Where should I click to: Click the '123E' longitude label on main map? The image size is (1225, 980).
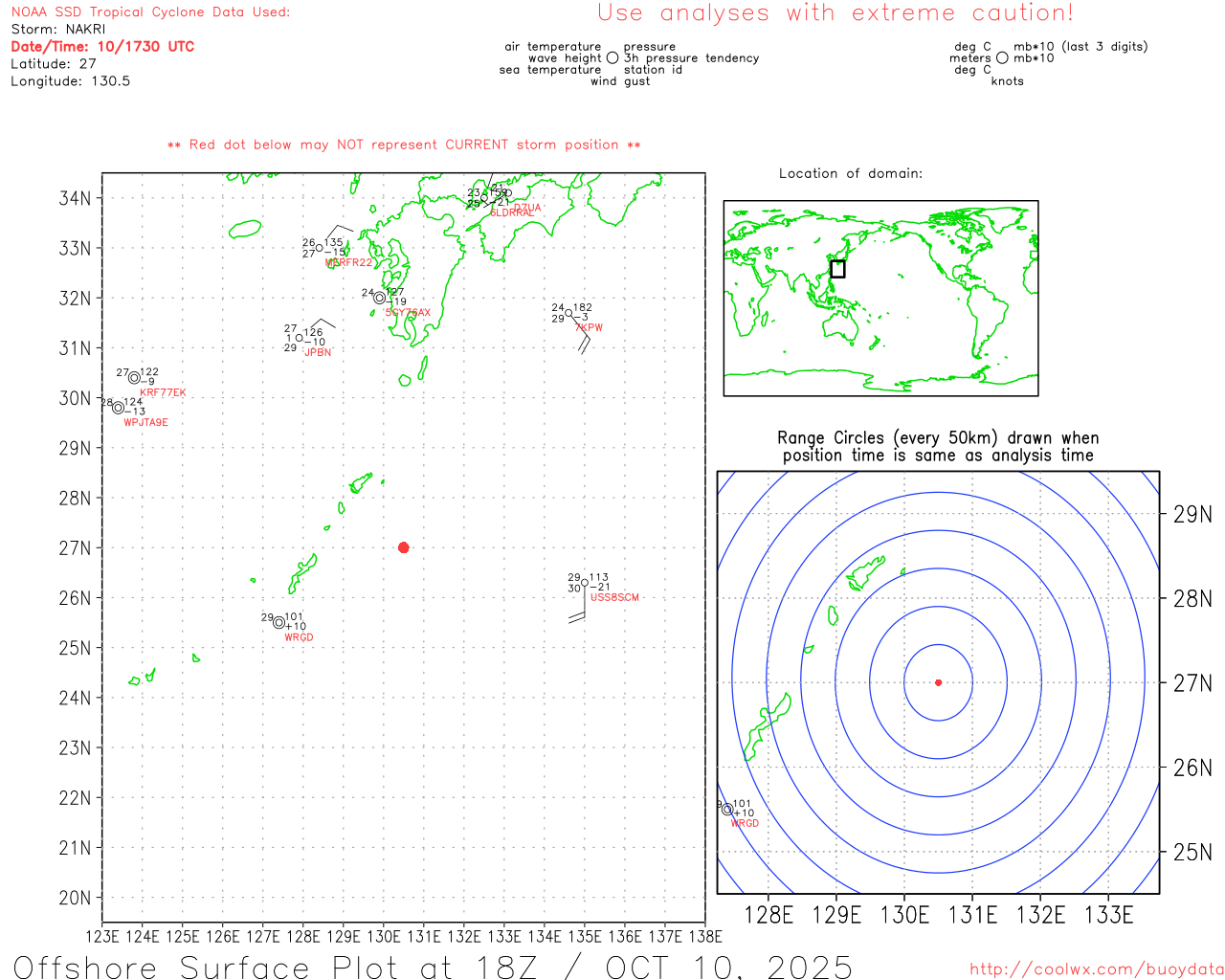click(x=102, y=936)
